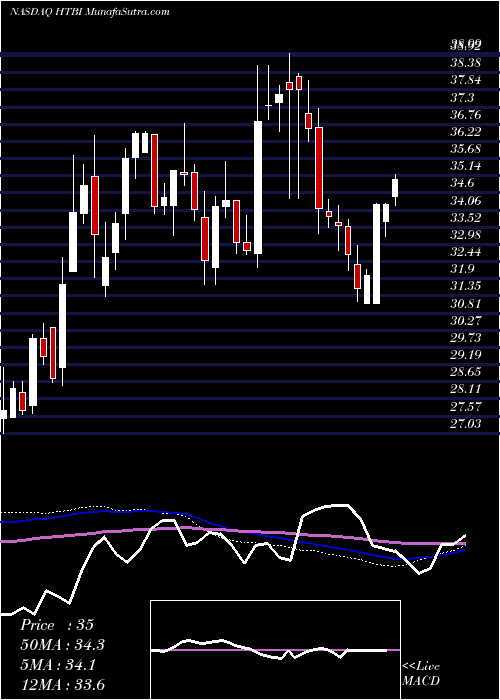Click the 35.68 price axis label
This screenshot has width=500, height=700.
pyautogui.click(x=466, y=149)
